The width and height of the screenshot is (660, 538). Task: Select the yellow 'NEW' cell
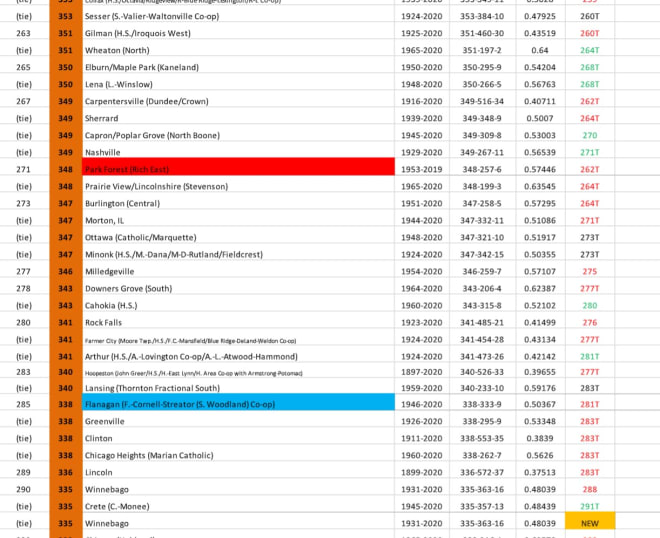coord(590,521)
